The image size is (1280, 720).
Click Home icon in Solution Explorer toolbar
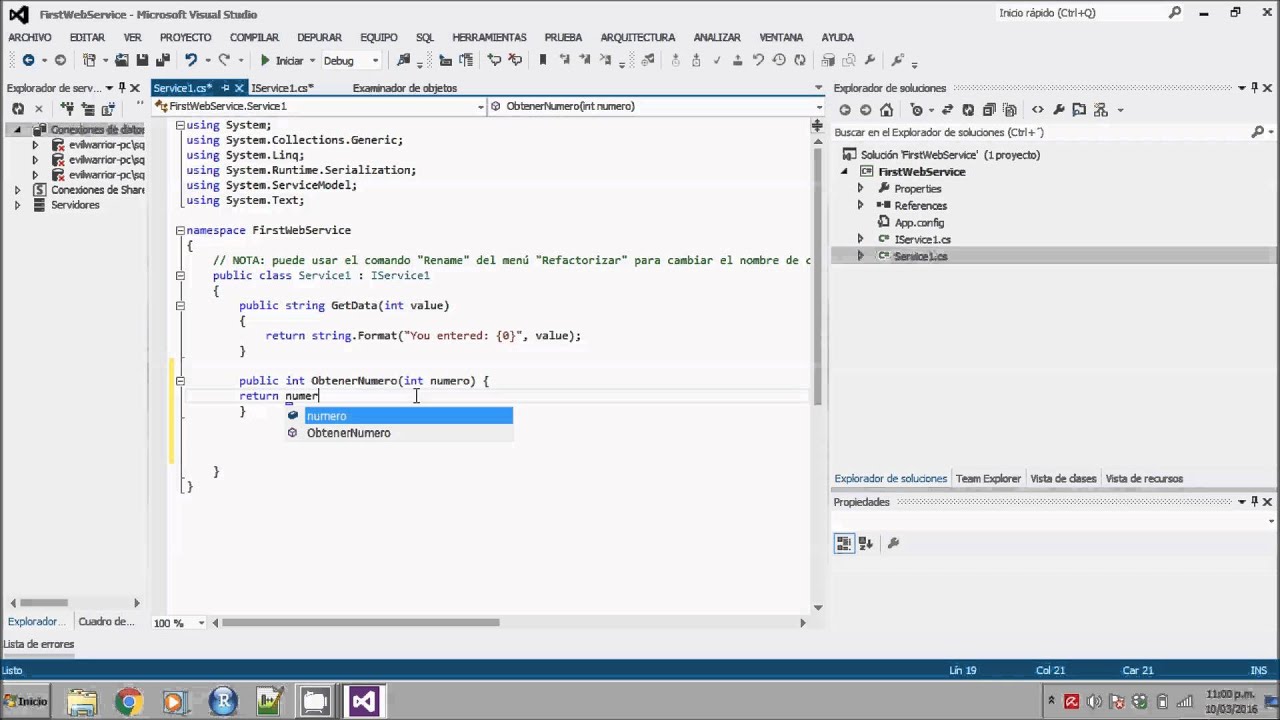887,110
